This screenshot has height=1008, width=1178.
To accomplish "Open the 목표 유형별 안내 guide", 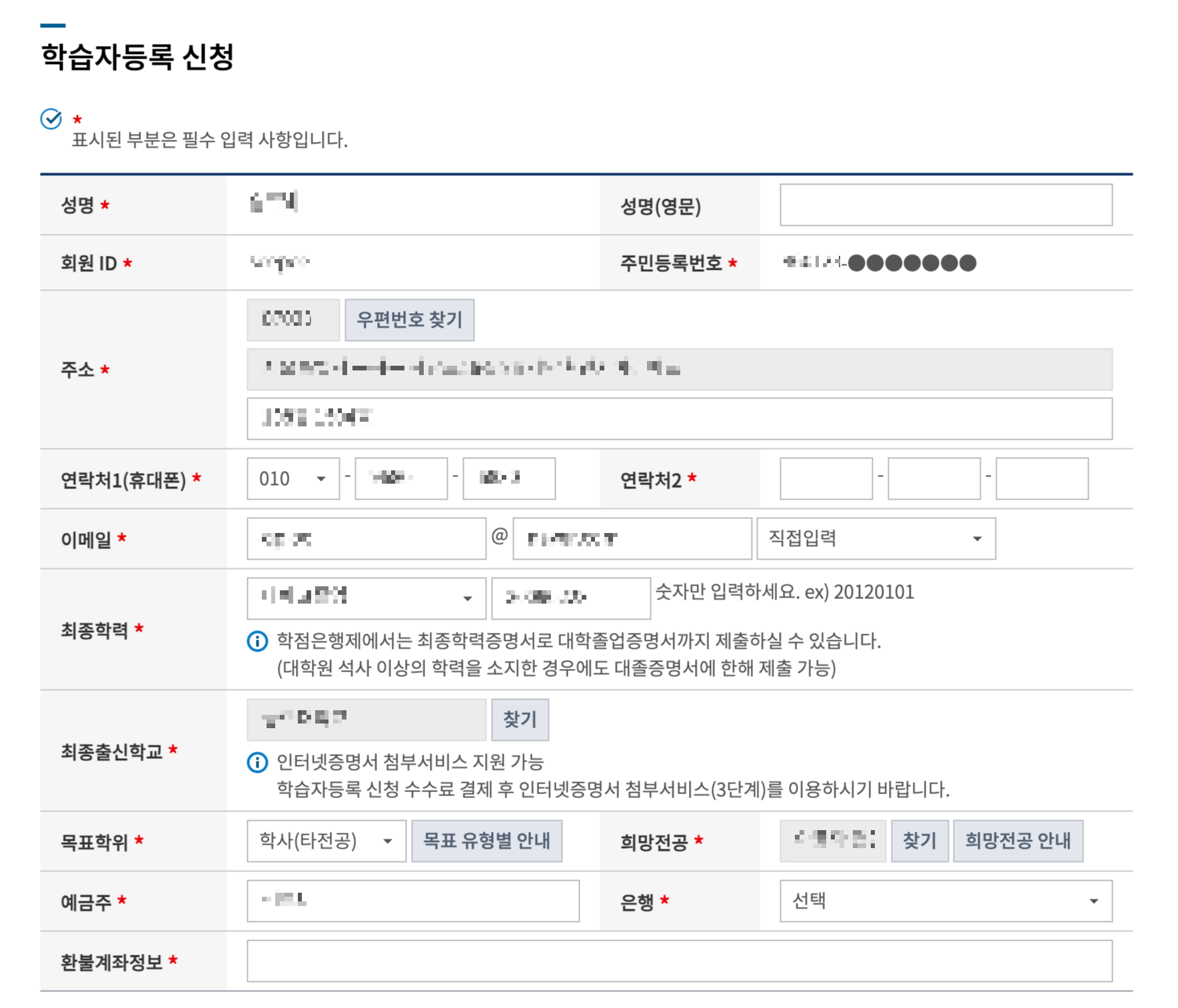I will coord(487,841).
